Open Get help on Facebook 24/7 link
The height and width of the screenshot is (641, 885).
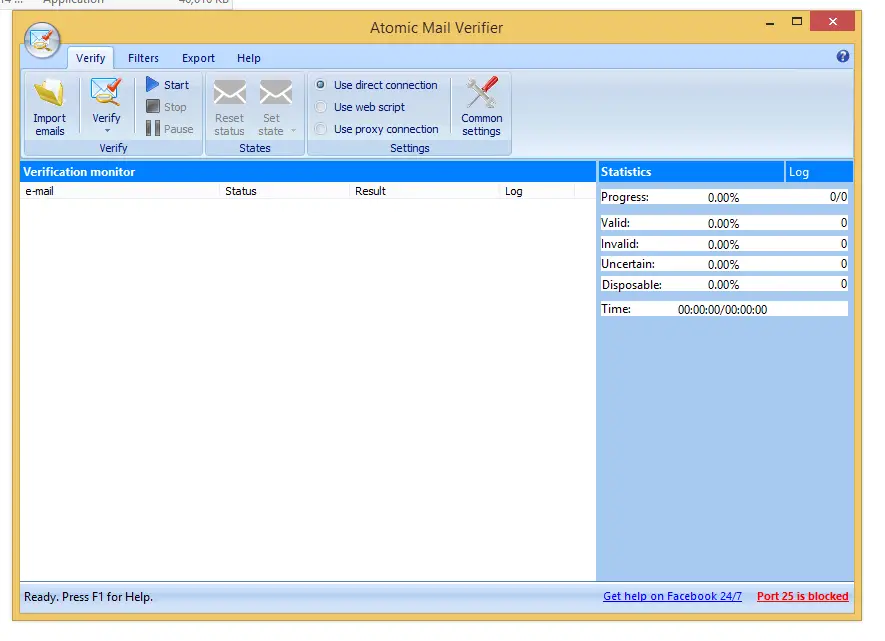(x=672, y=596)
